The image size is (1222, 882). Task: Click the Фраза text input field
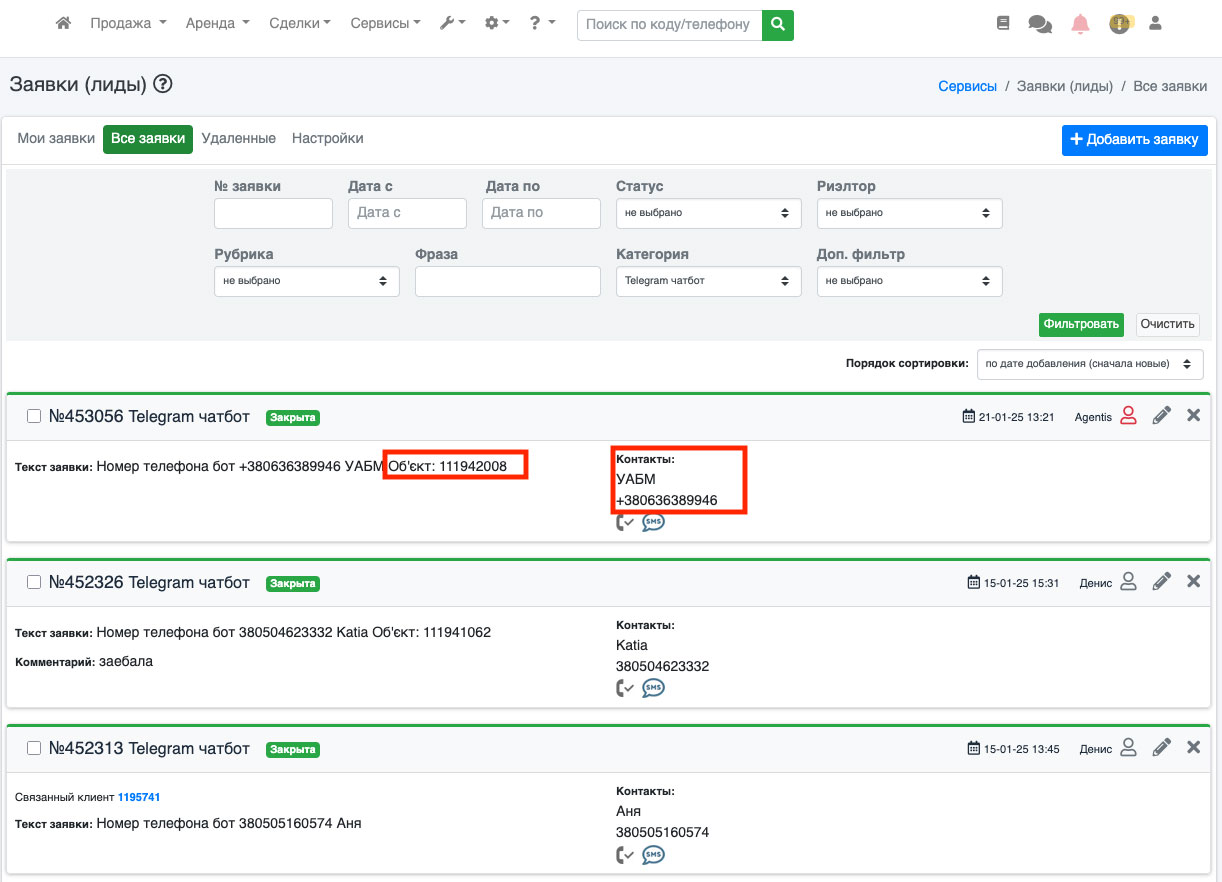507,282
